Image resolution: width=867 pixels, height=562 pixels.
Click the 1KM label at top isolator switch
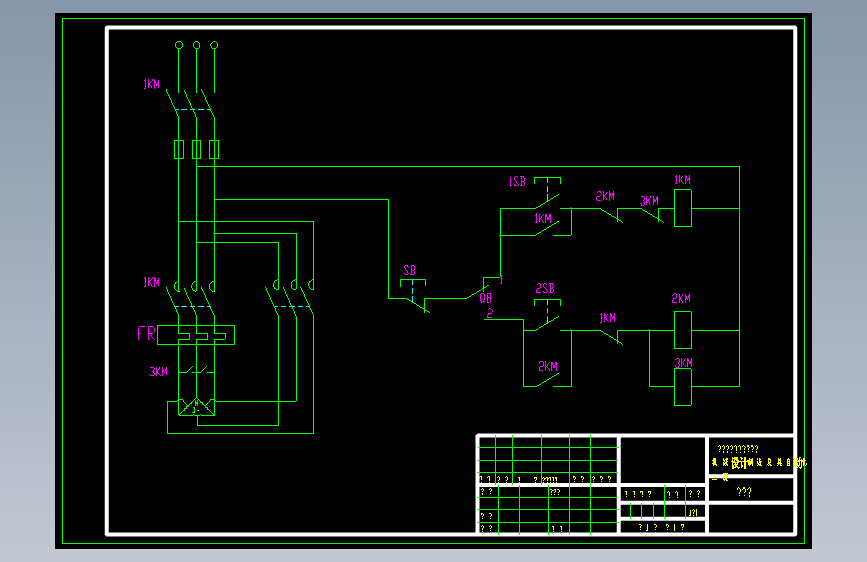pyautogui.click(x=152, y=85)
